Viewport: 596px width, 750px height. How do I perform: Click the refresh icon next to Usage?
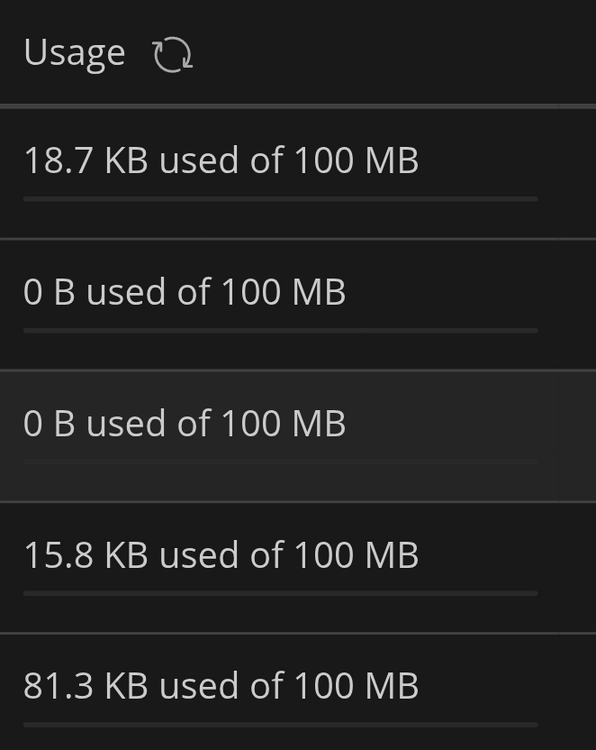173,55
